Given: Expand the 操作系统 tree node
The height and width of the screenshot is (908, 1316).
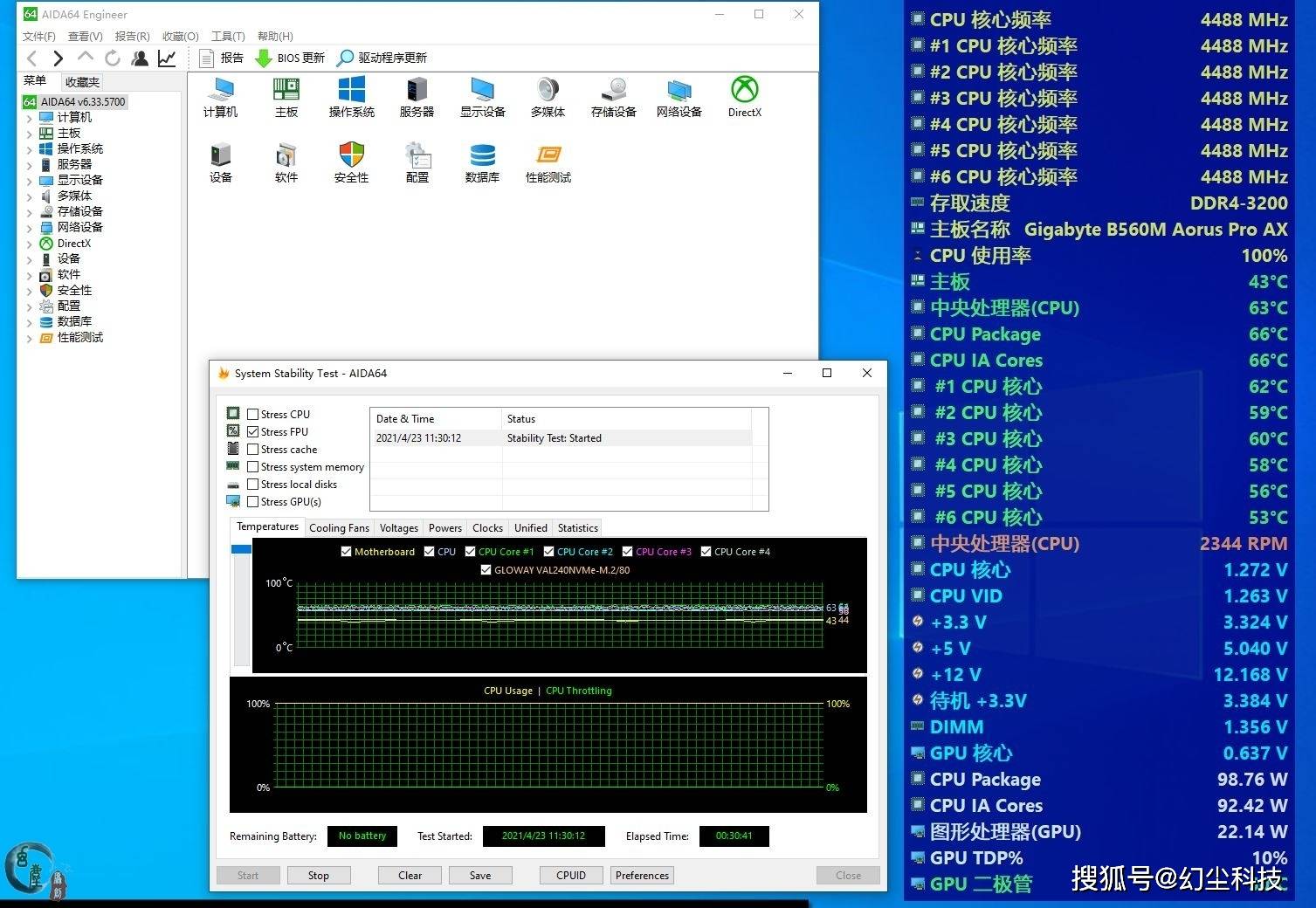Looking at the screenshot, I should tap(30, 149).
